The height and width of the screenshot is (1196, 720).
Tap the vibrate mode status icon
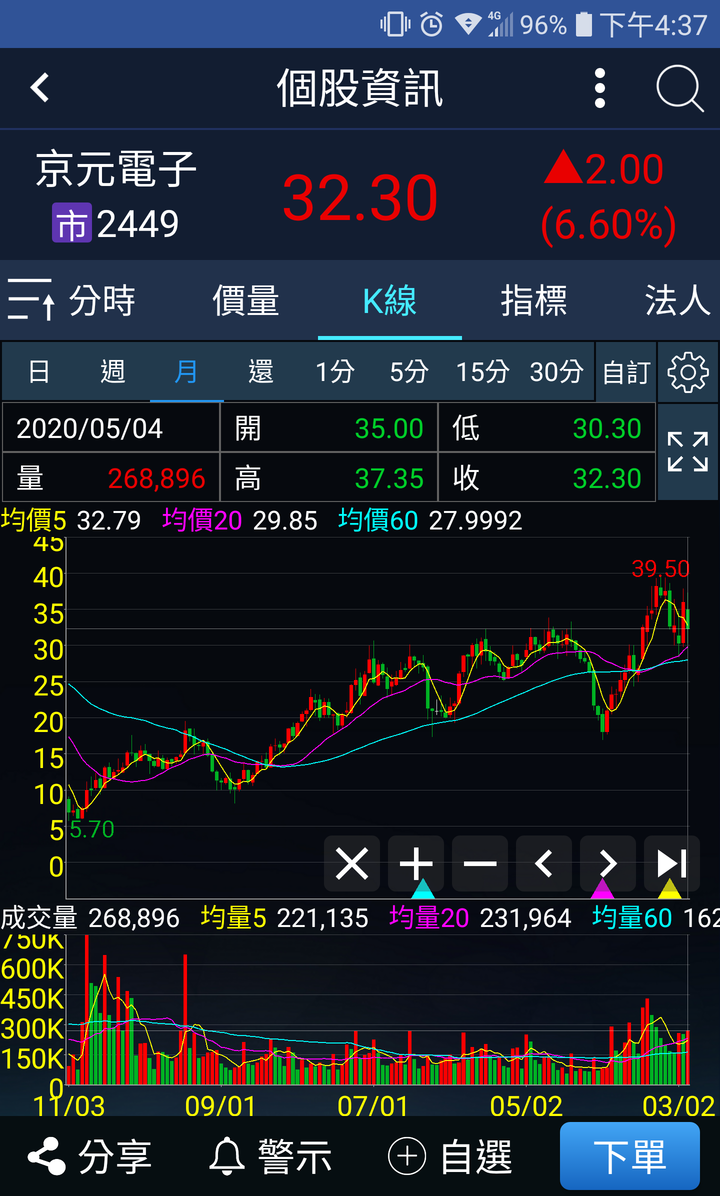(x=395, y=24)
